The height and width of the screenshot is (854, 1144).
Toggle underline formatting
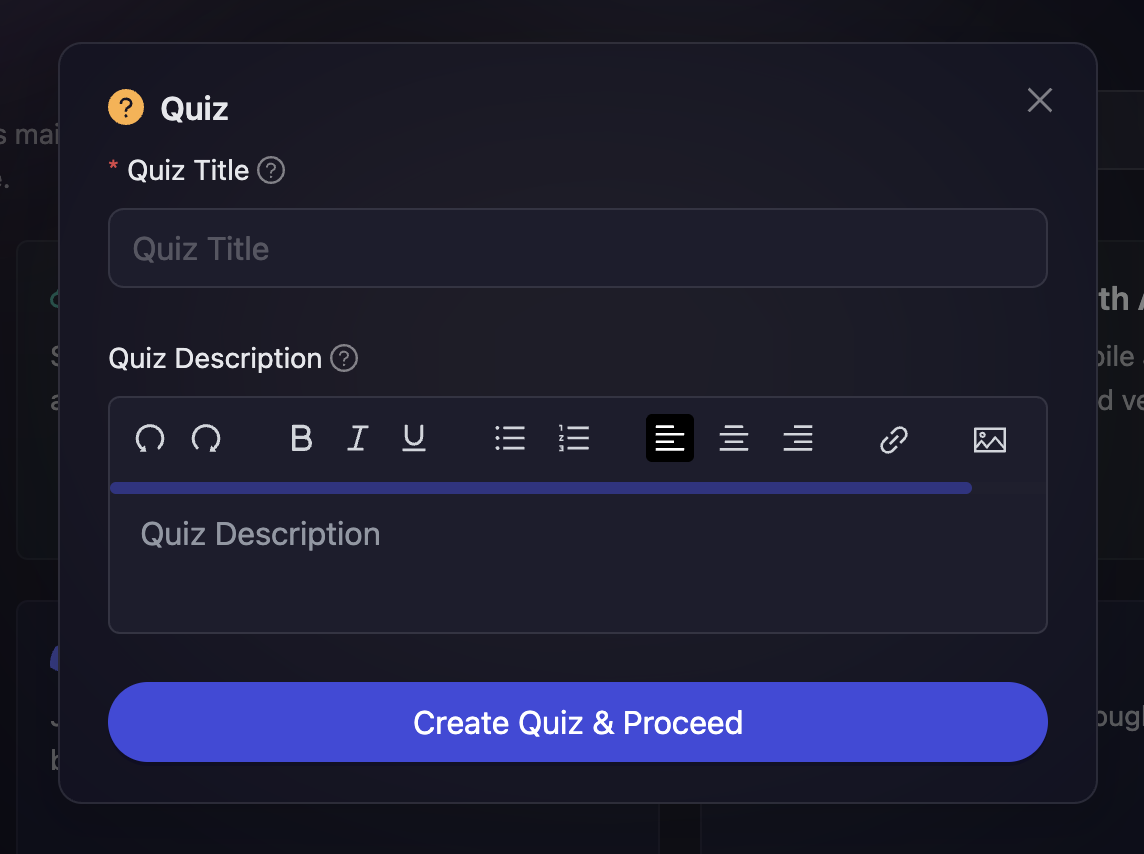(x=414, y=438)
